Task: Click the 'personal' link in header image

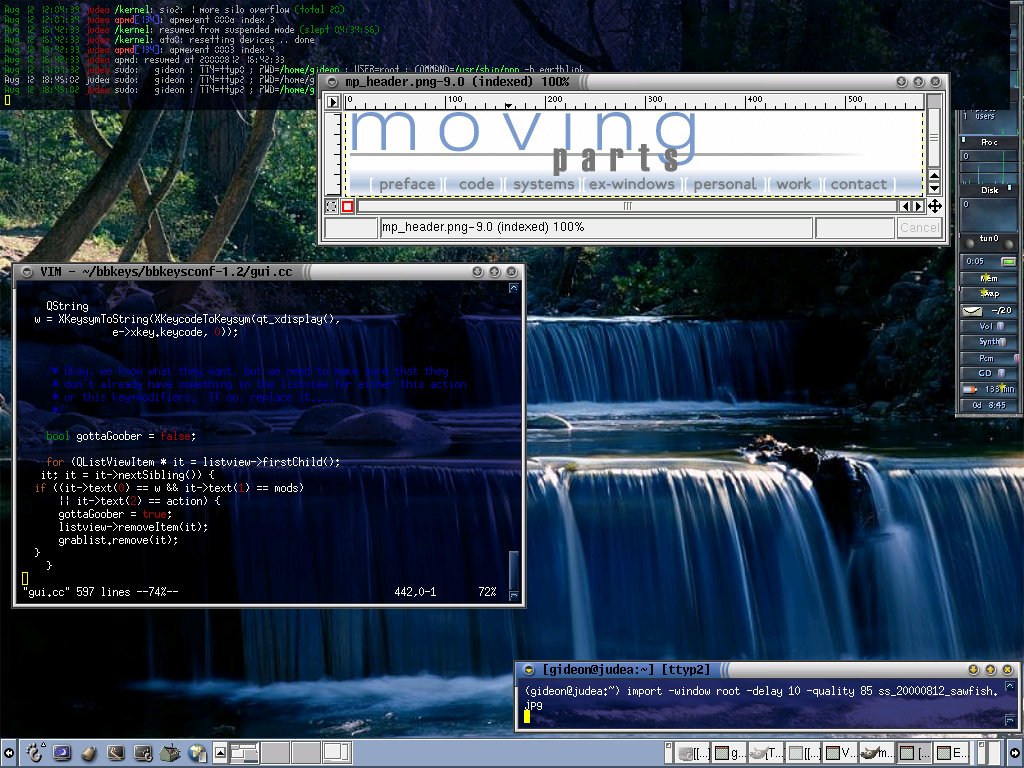Action: (725, 184)
